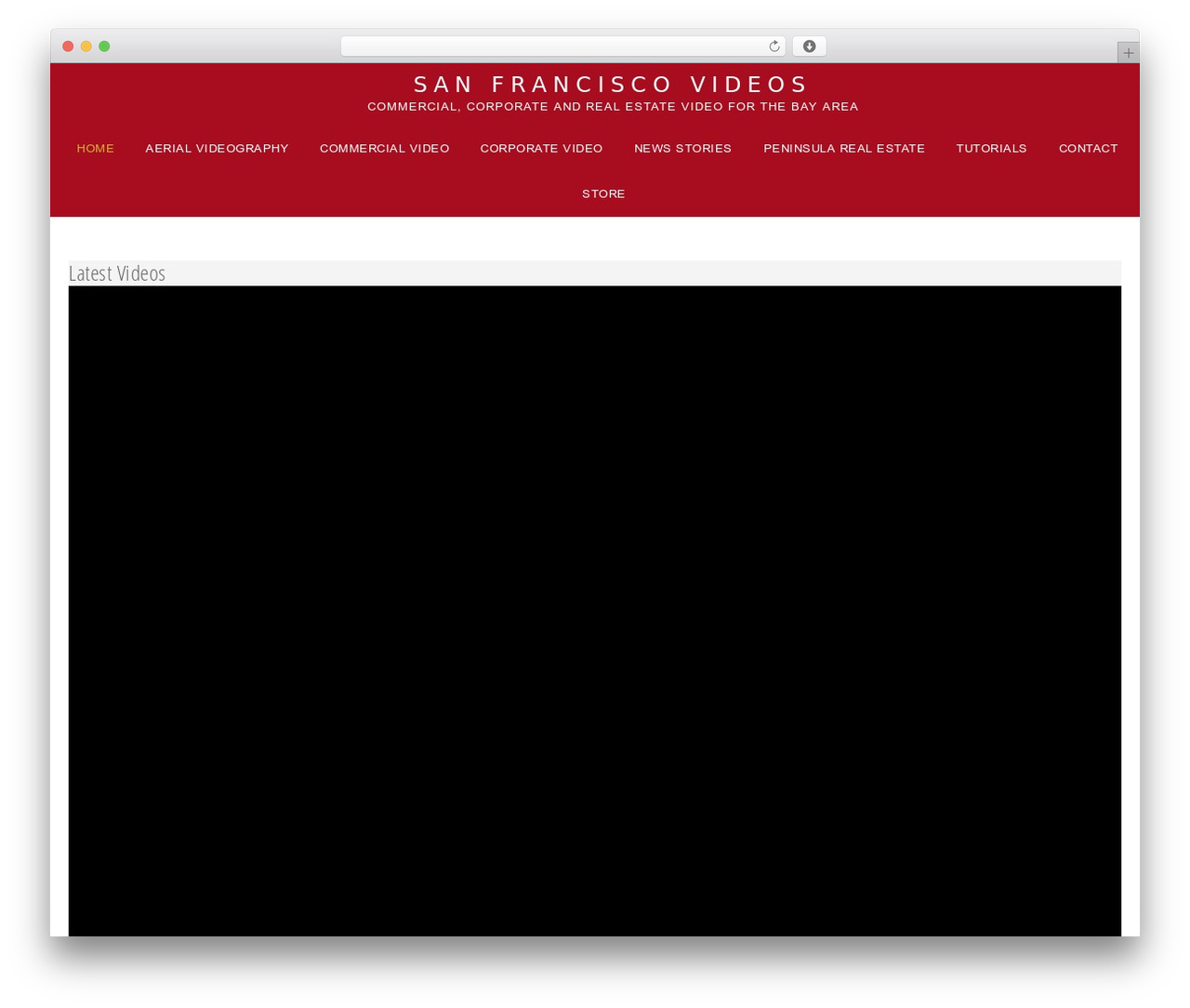Click the San Francisco Videos site title
1190x1008 pixels.
tap(612, 85)
